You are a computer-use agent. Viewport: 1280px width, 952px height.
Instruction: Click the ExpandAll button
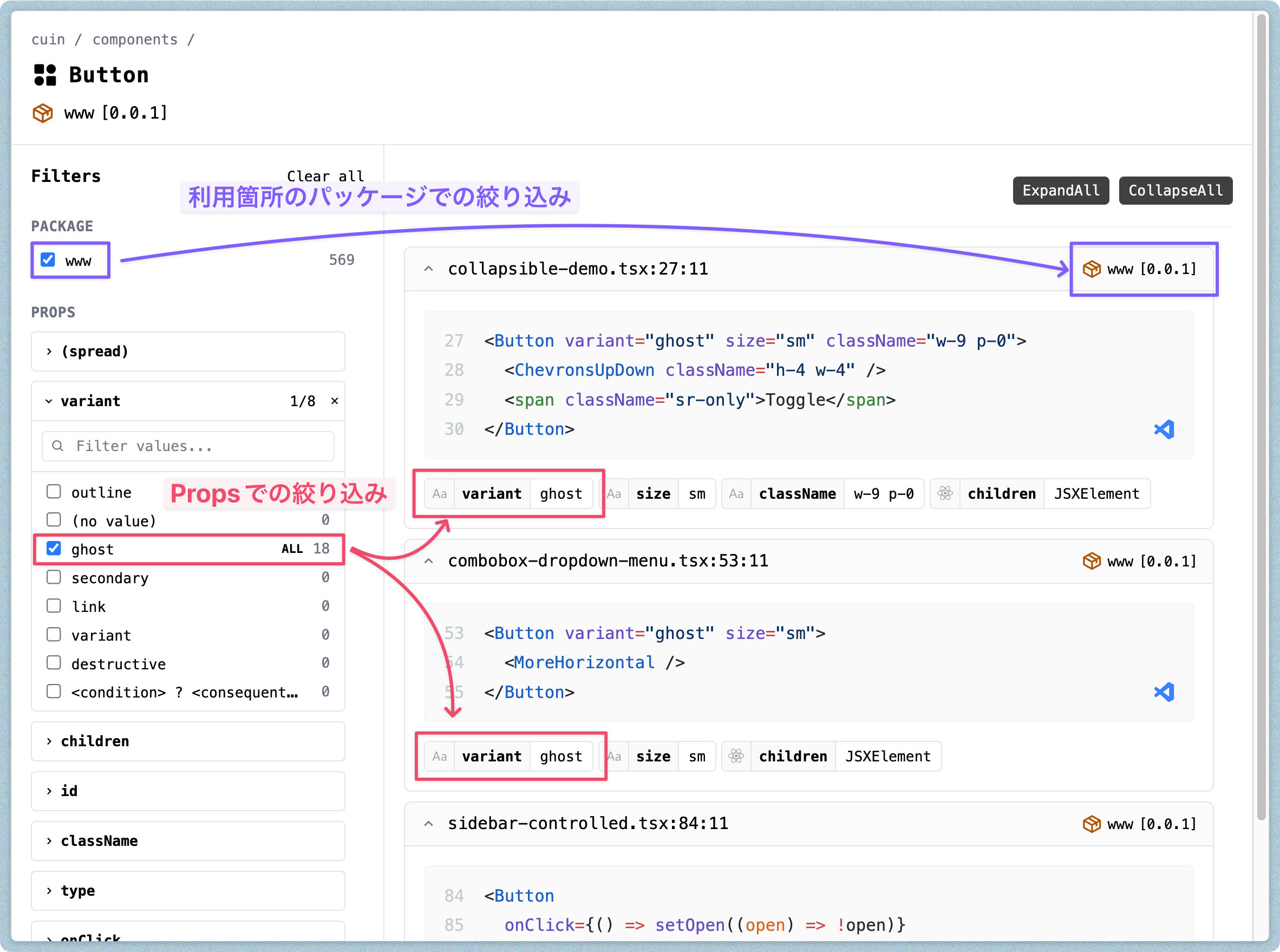pos(1061,190)
